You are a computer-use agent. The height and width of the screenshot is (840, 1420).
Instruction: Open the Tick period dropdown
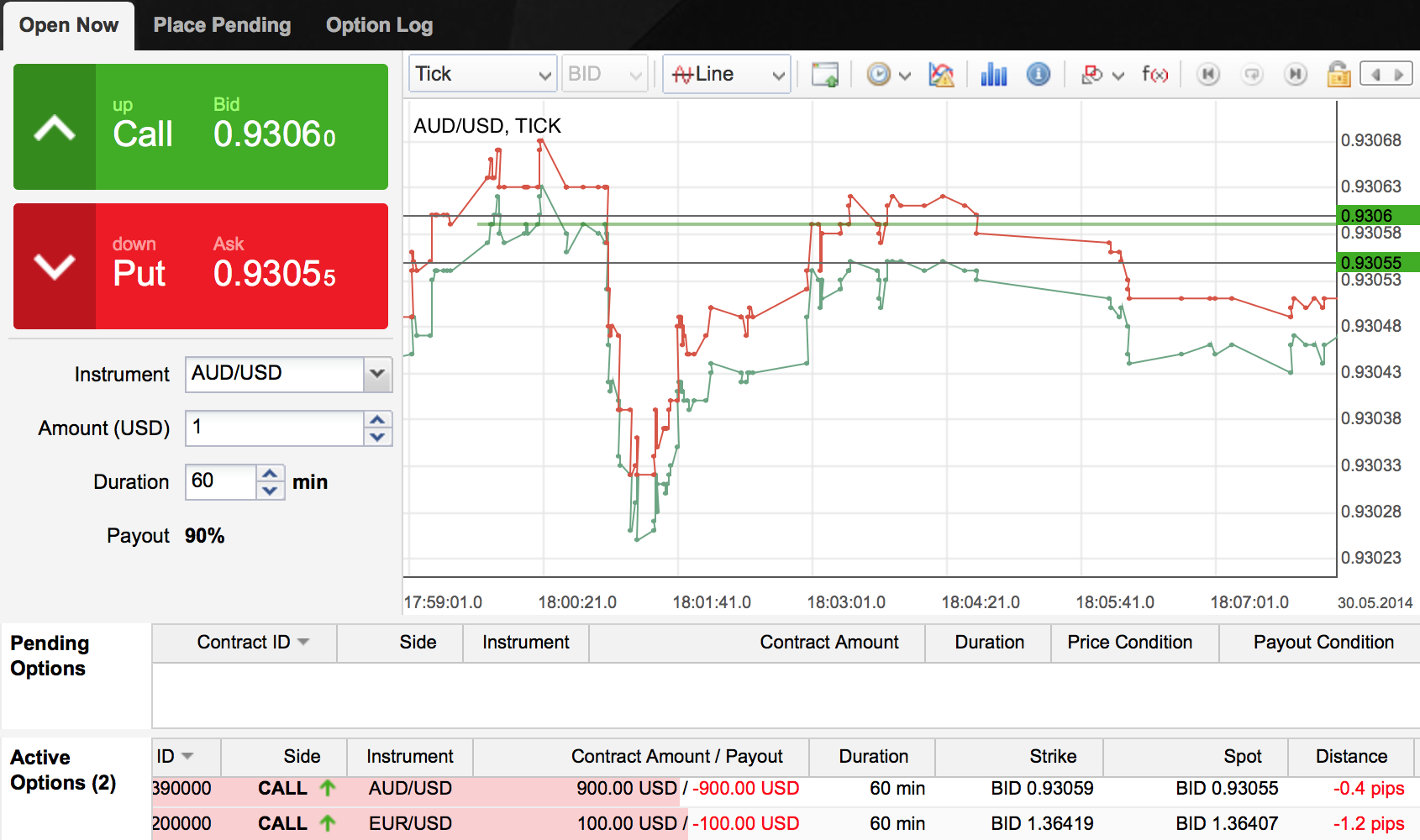point(483,75)
